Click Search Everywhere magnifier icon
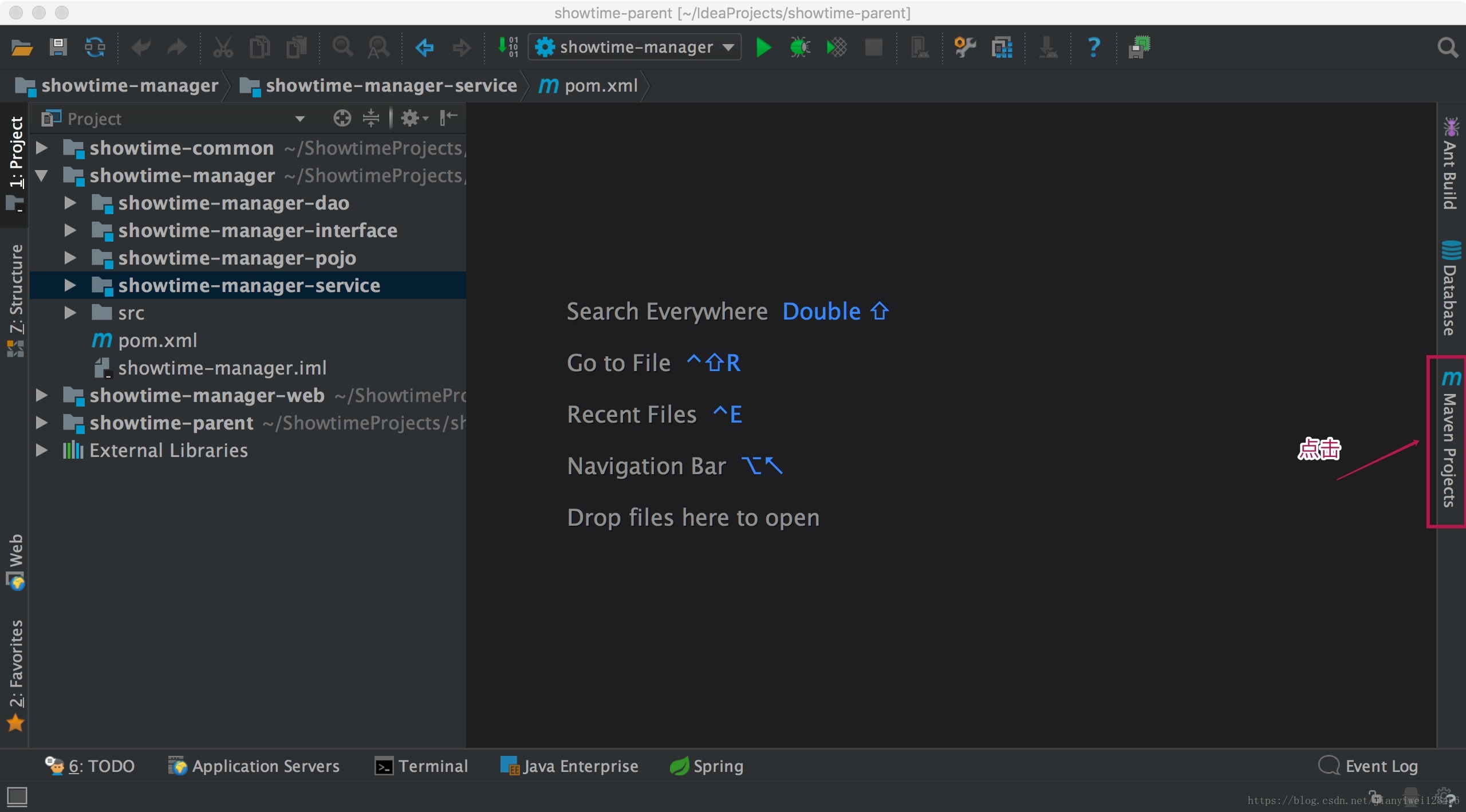 click(x=1447, y=47)
